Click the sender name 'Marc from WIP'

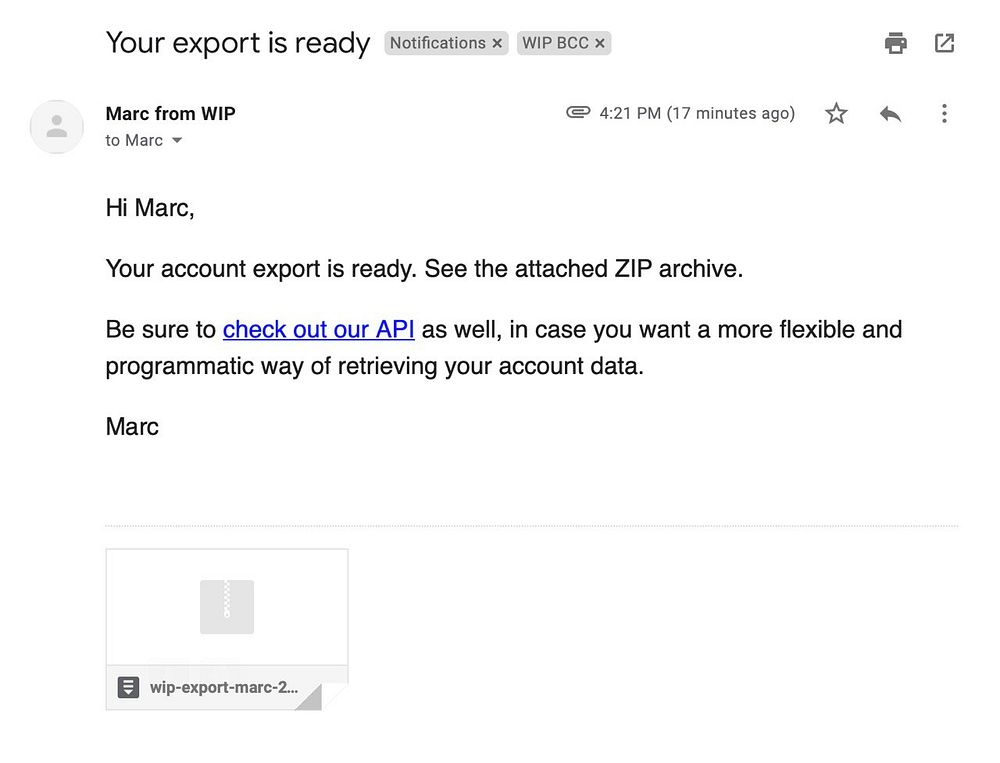coord(170,114)
